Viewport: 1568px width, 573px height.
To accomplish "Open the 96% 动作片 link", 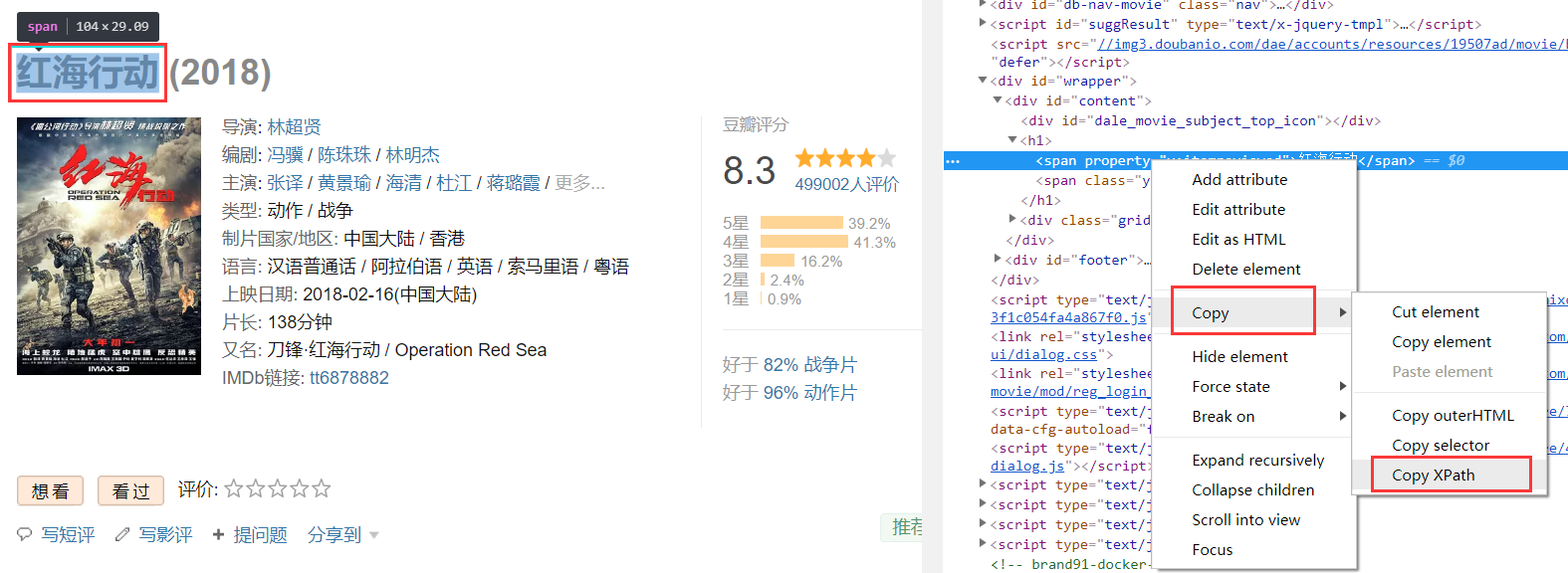I will (809, 392).
